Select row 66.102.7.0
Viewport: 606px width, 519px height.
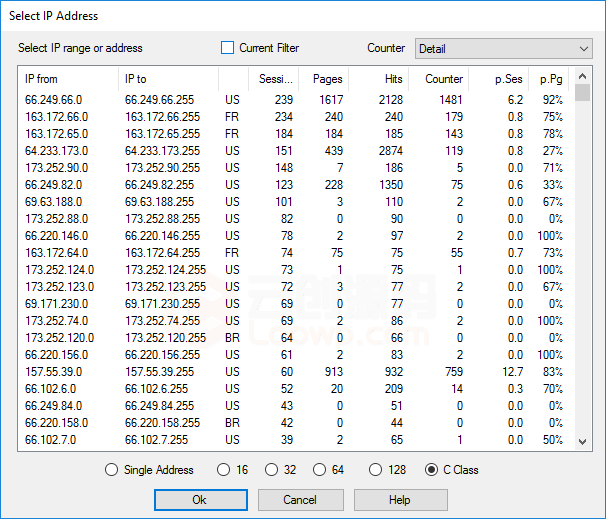point(294,440)
